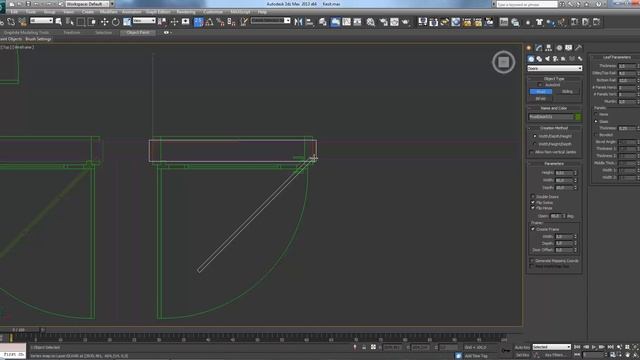This screenshot has width=640, height=360.
Task: Click the BiFold door type button
Action: pos(540,99)
